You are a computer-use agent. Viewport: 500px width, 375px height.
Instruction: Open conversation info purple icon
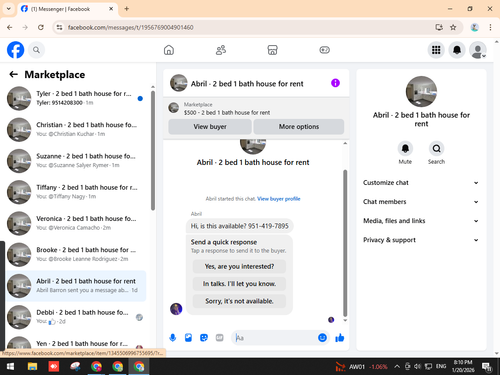click(335, 83)
